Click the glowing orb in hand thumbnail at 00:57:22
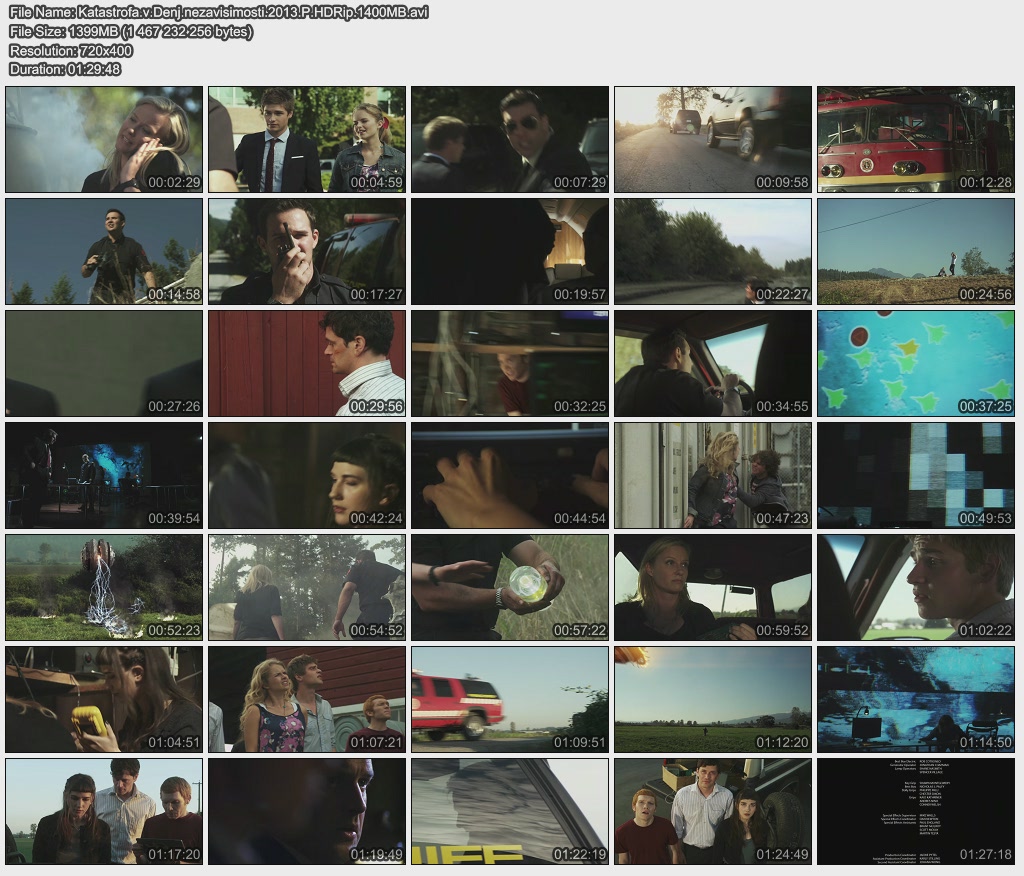 click(x=510, y=587)
